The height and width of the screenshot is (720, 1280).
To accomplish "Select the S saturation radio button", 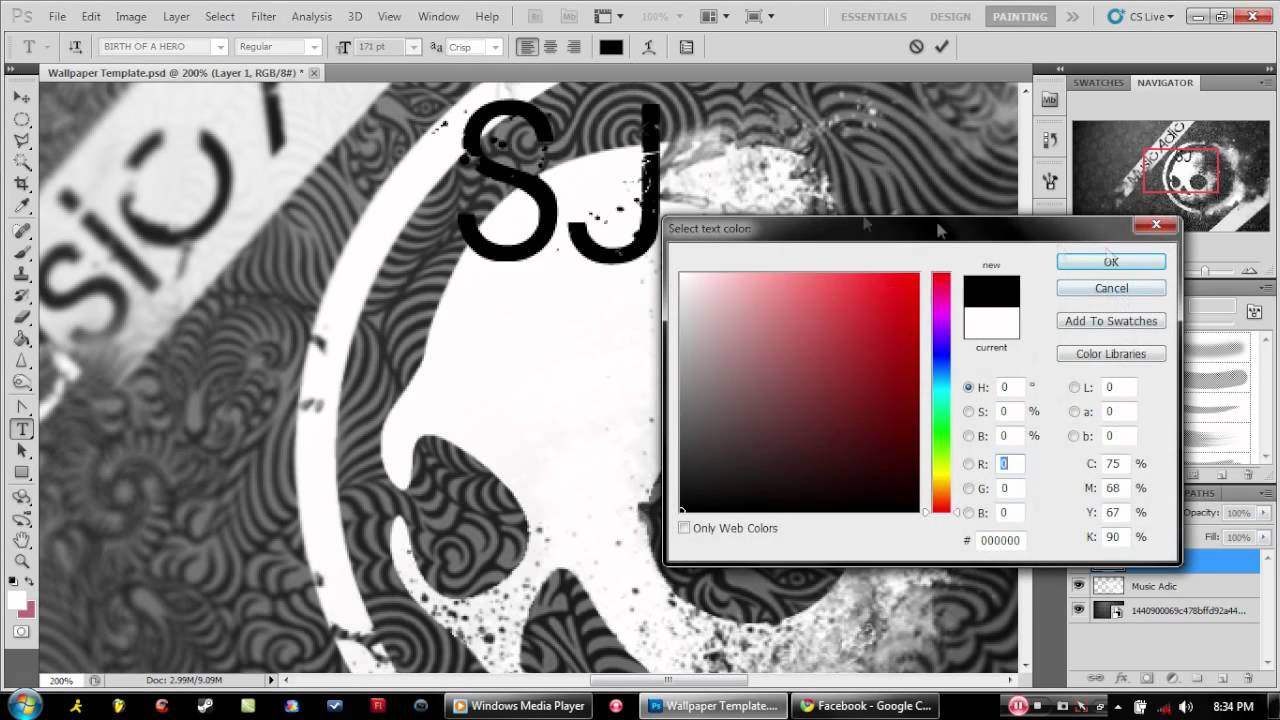I will [968, 412].
